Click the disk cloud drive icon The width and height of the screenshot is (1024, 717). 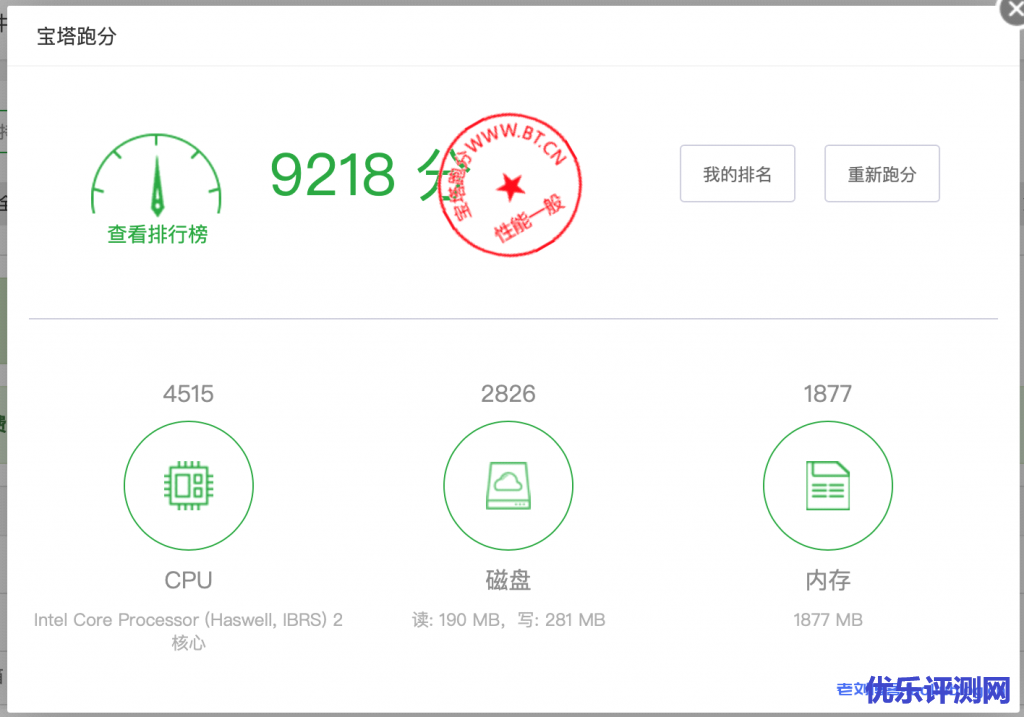(508, 486)
